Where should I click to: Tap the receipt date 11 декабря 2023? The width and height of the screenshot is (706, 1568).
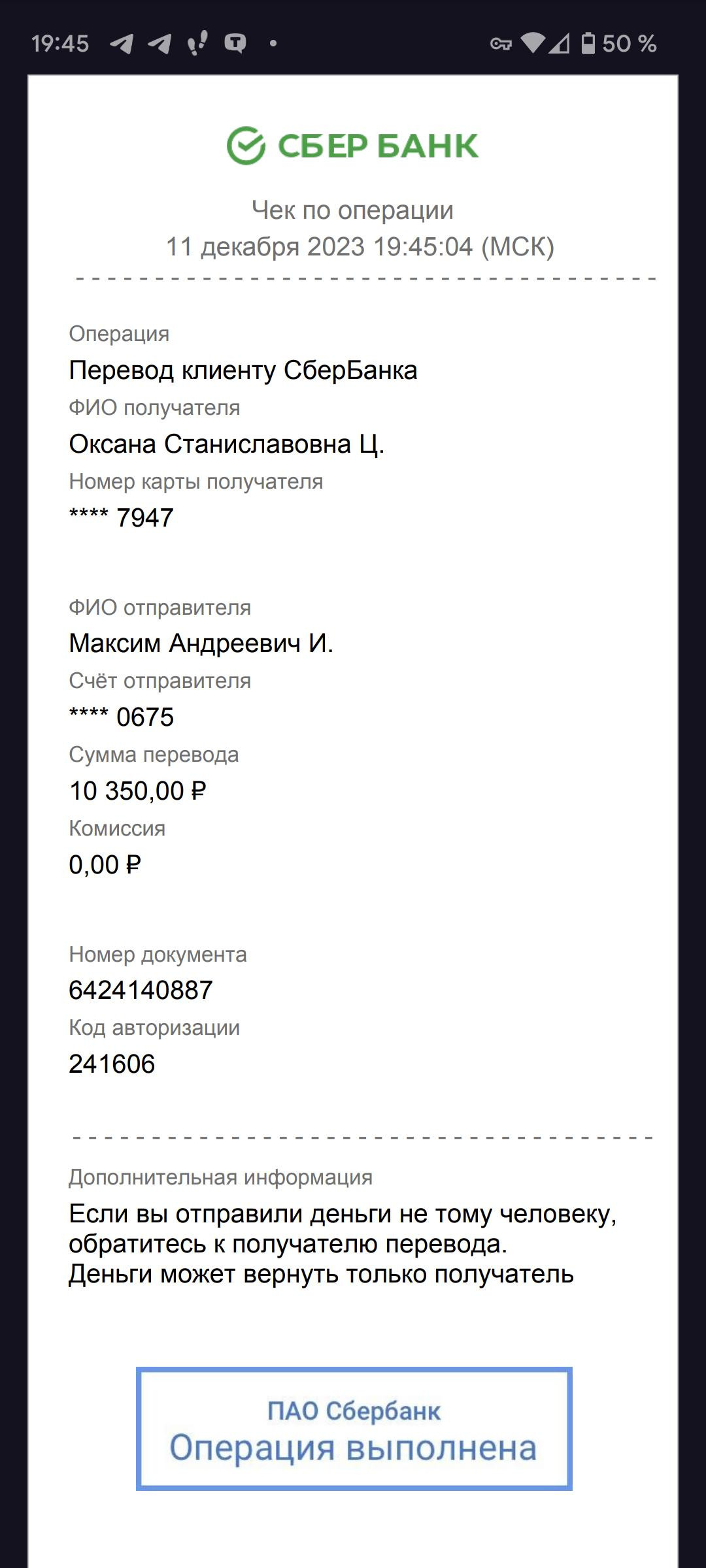[265, 247]
